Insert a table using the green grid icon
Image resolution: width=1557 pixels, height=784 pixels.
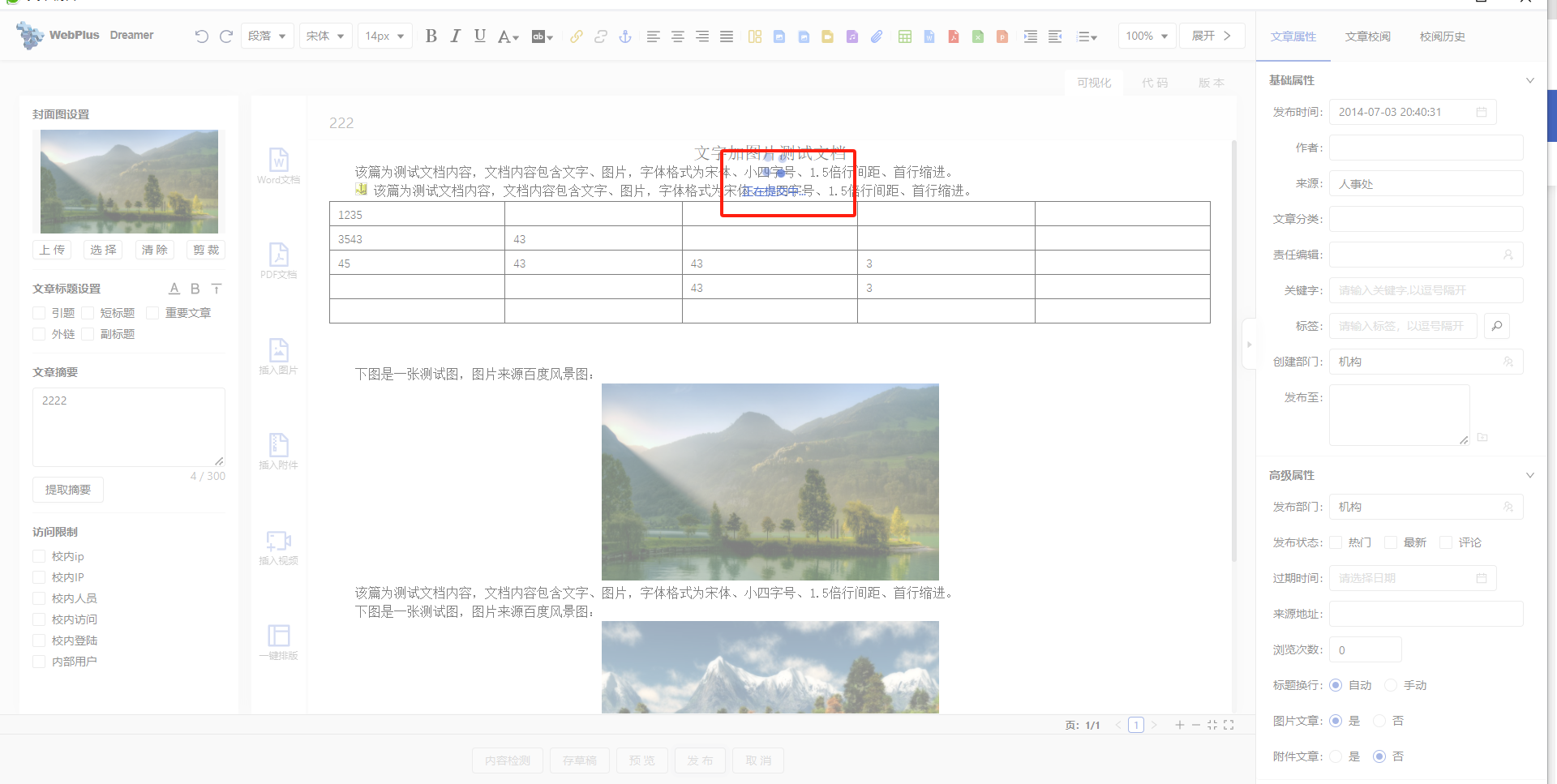point(904,36)
